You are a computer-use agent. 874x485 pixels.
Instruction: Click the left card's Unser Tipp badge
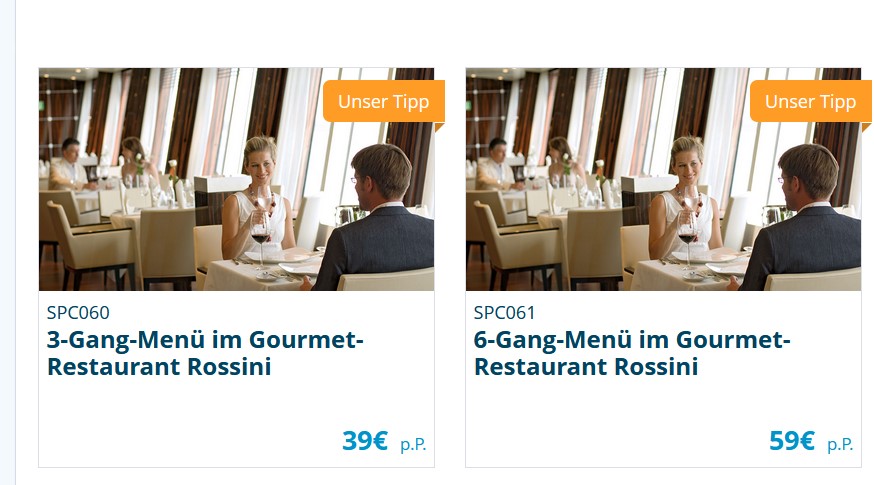(x=383, y=101)
